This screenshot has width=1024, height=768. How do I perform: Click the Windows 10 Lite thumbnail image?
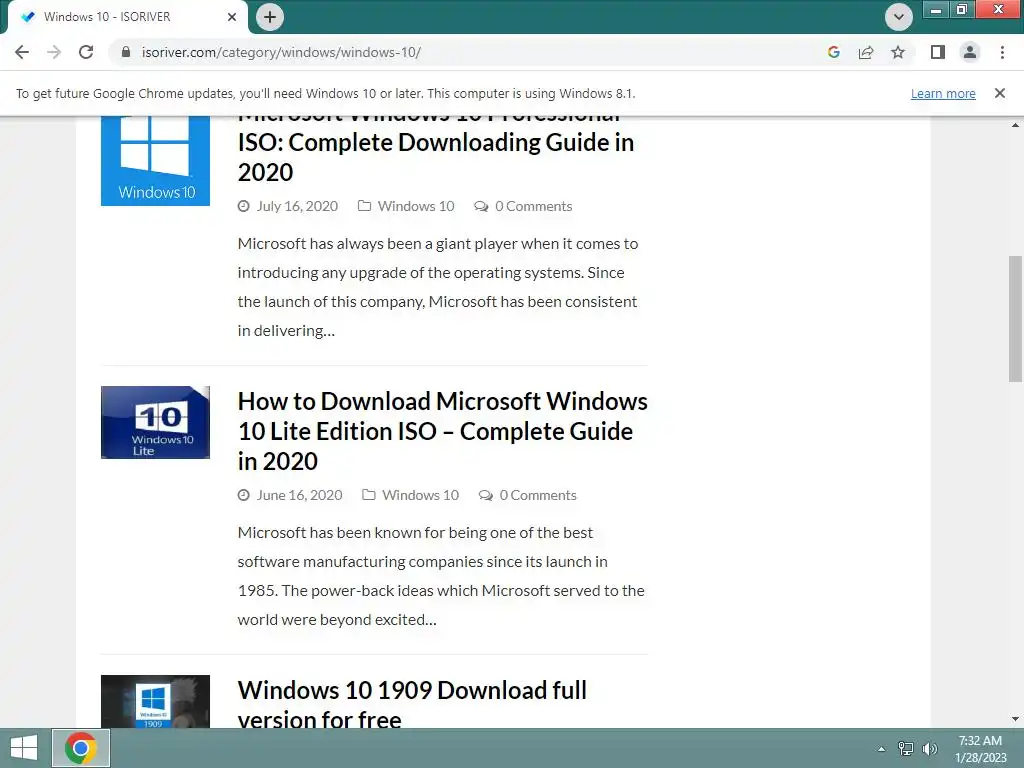(x=155, y=423)
